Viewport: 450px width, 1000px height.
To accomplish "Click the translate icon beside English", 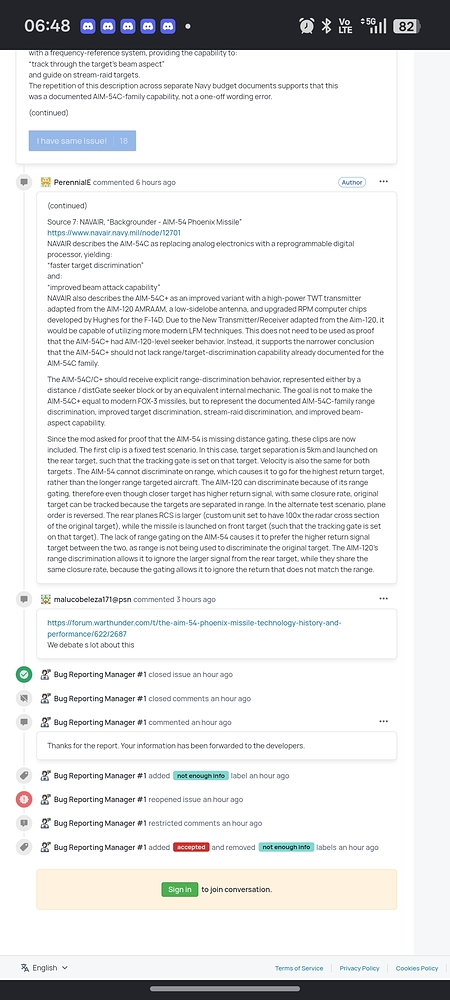I will coord(25,967).
